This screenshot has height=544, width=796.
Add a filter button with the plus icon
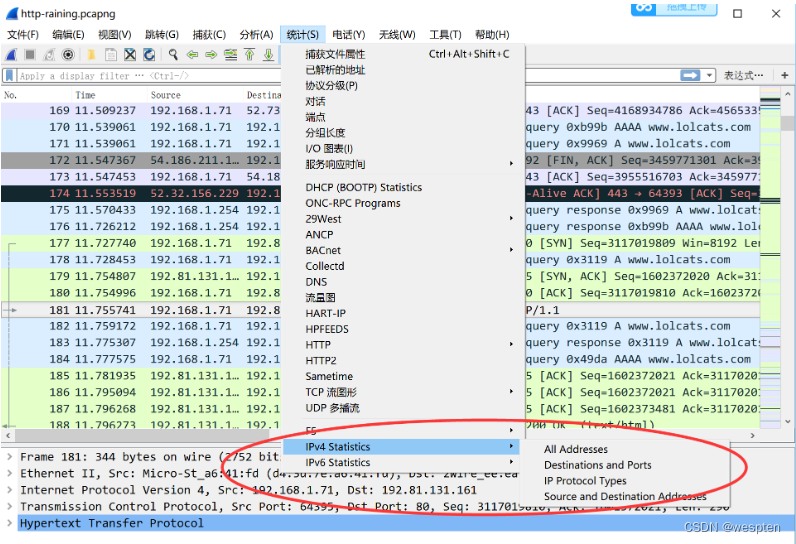click(x=784, y=76)
